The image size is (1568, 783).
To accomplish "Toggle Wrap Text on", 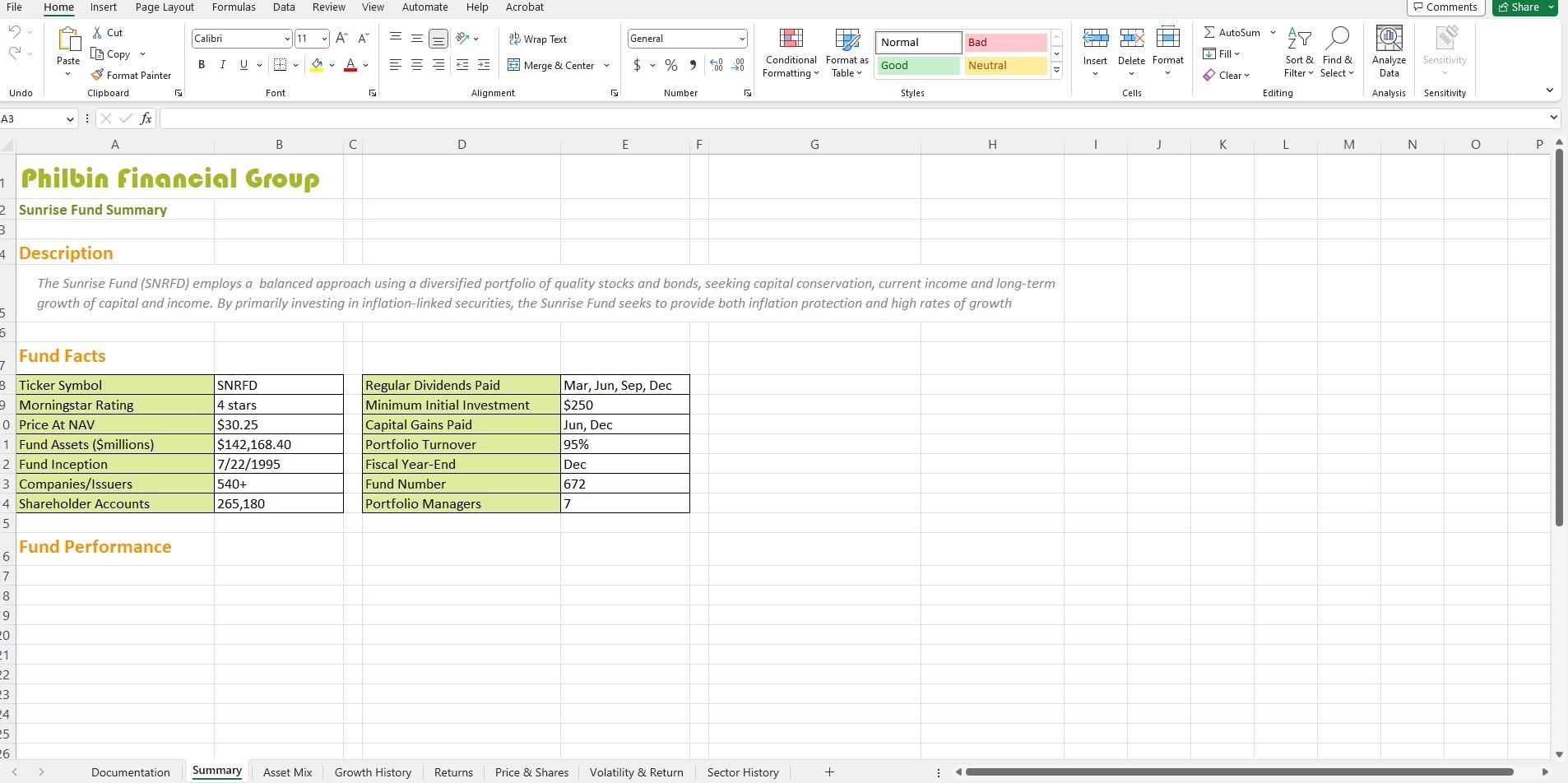I will [538, 39].
